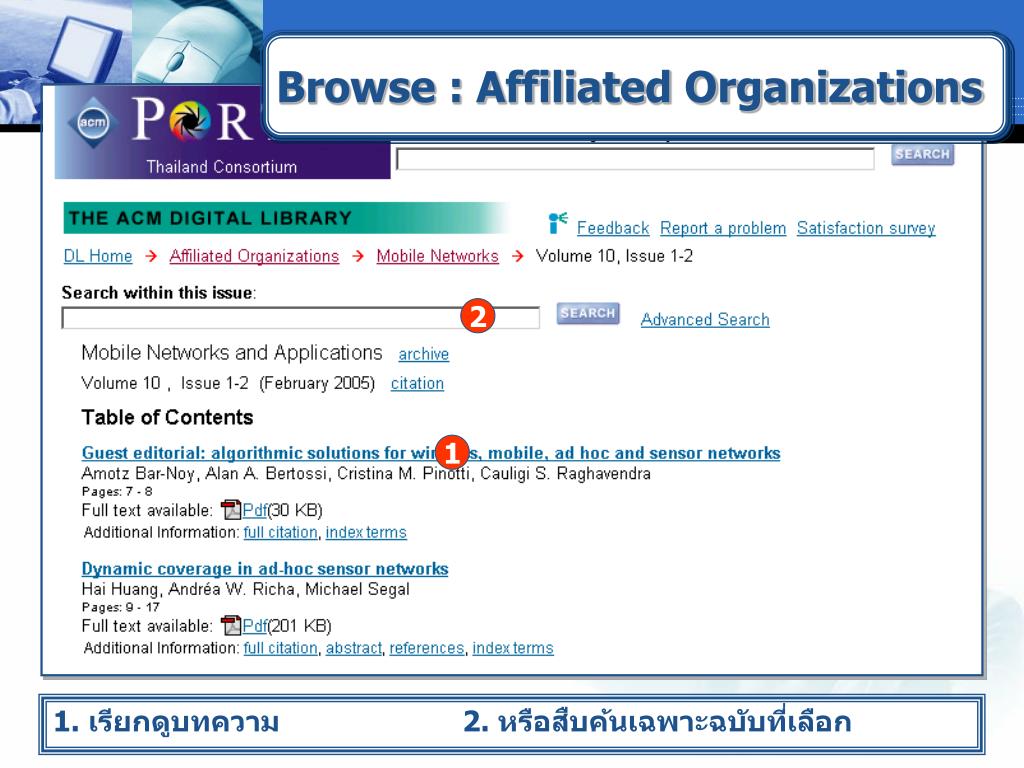Click the Volume 10, Issue 1-2 breadcrumb text
1024x768 pixels.
point(614,256)
